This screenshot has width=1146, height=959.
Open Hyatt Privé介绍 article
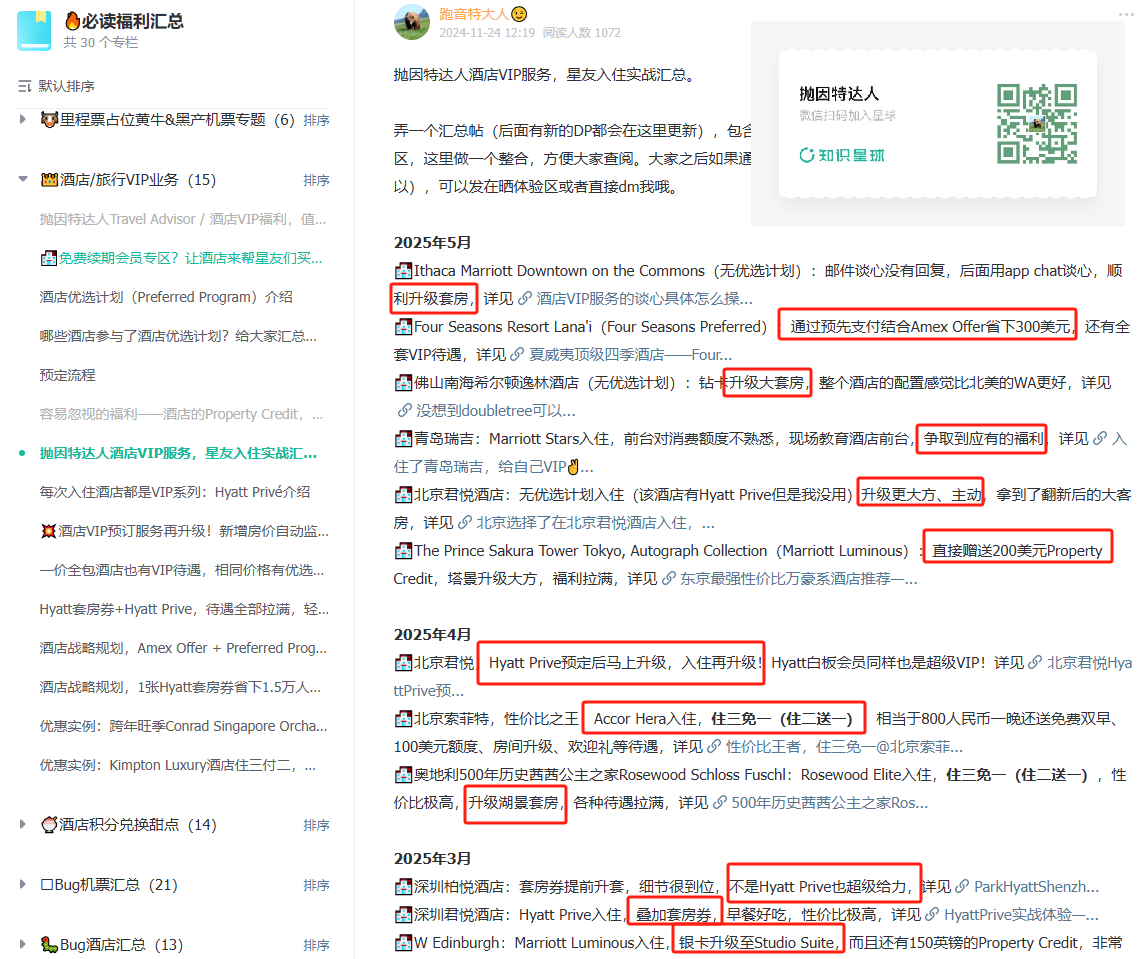(x=175, y=492)
